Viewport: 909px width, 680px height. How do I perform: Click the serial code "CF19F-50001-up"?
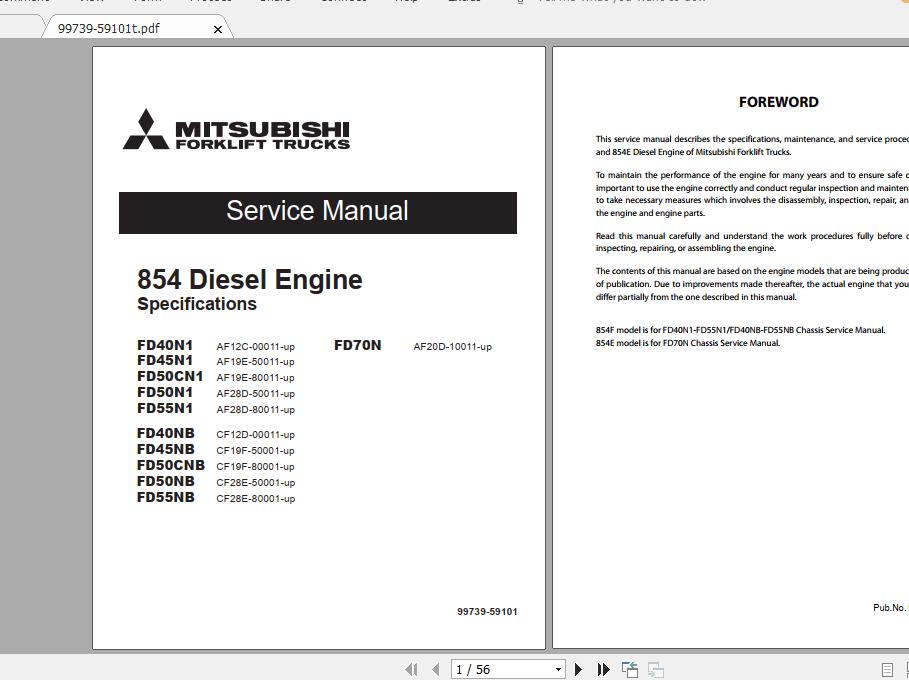click(256, 450)
